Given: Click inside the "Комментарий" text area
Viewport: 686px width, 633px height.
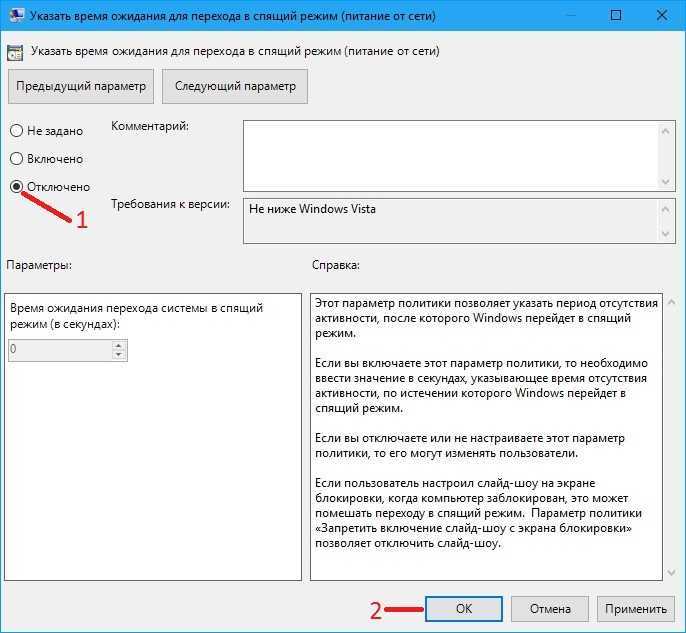Looking at the screenshot, I should (x=451, y=156).
